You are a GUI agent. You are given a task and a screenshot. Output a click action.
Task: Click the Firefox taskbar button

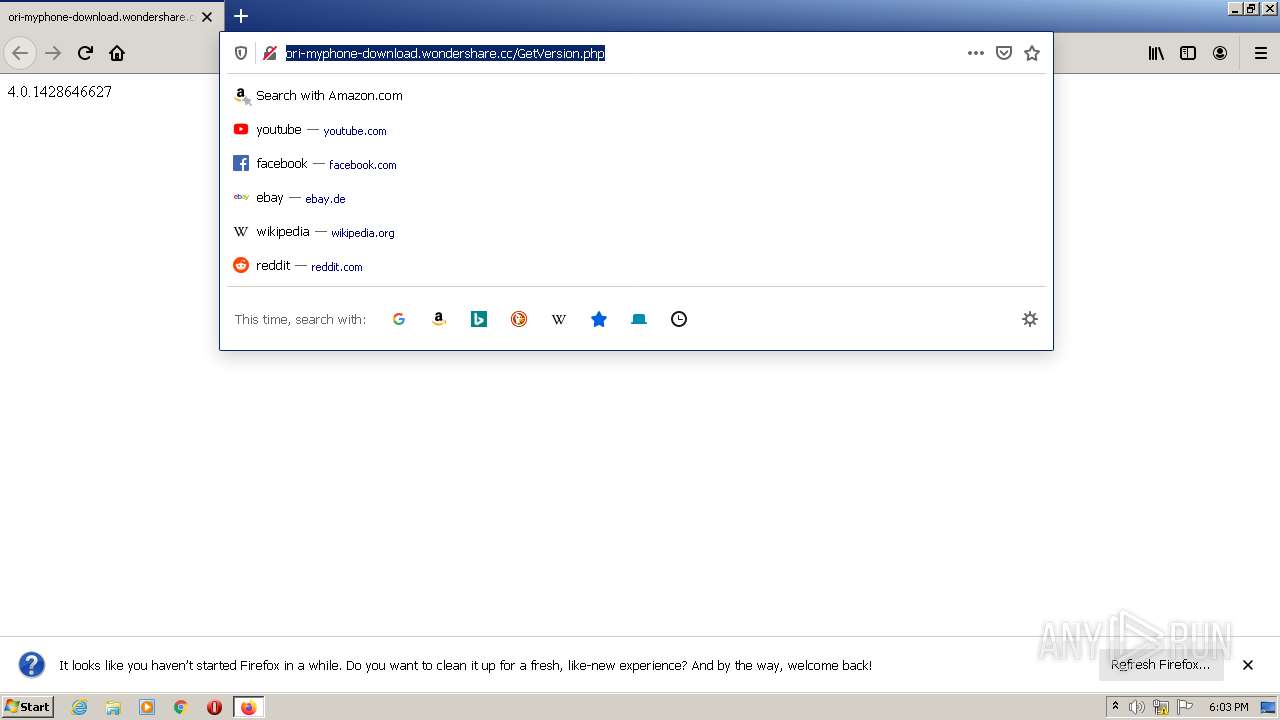[248, 707]
